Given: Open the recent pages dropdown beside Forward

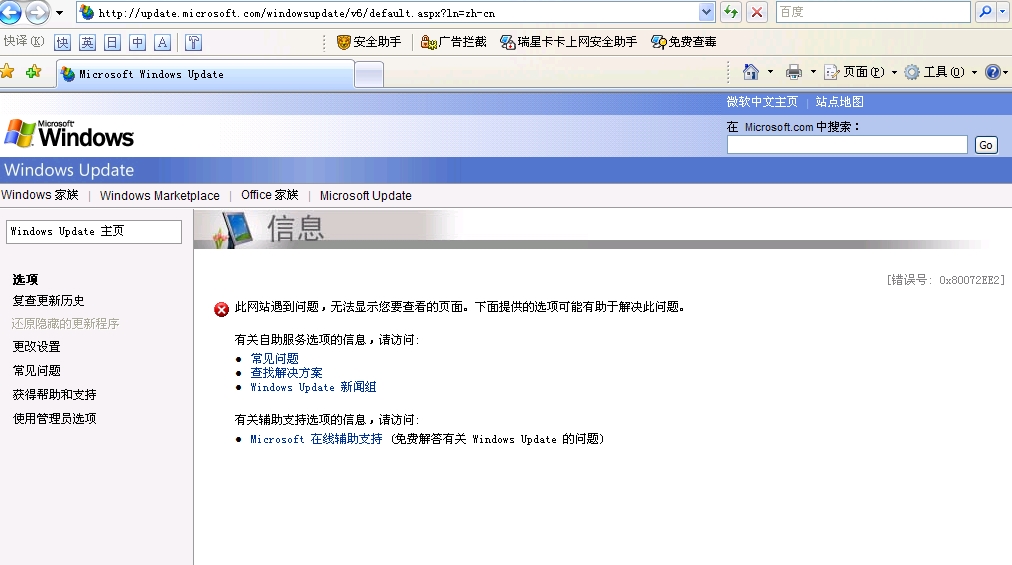Looking at the screenshot, I should pos(59,12).
